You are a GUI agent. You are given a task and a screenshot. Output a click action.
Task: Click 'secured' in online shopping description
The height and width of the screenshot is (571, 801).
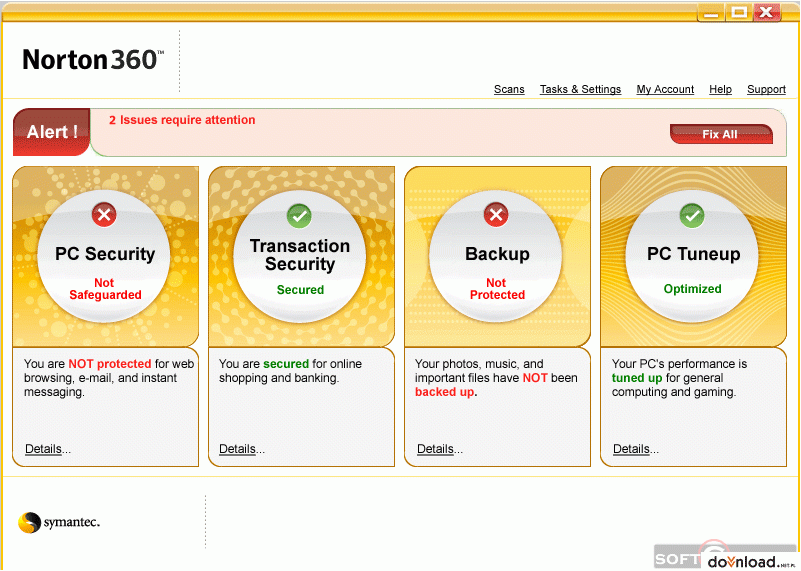(x=286, y=364)
